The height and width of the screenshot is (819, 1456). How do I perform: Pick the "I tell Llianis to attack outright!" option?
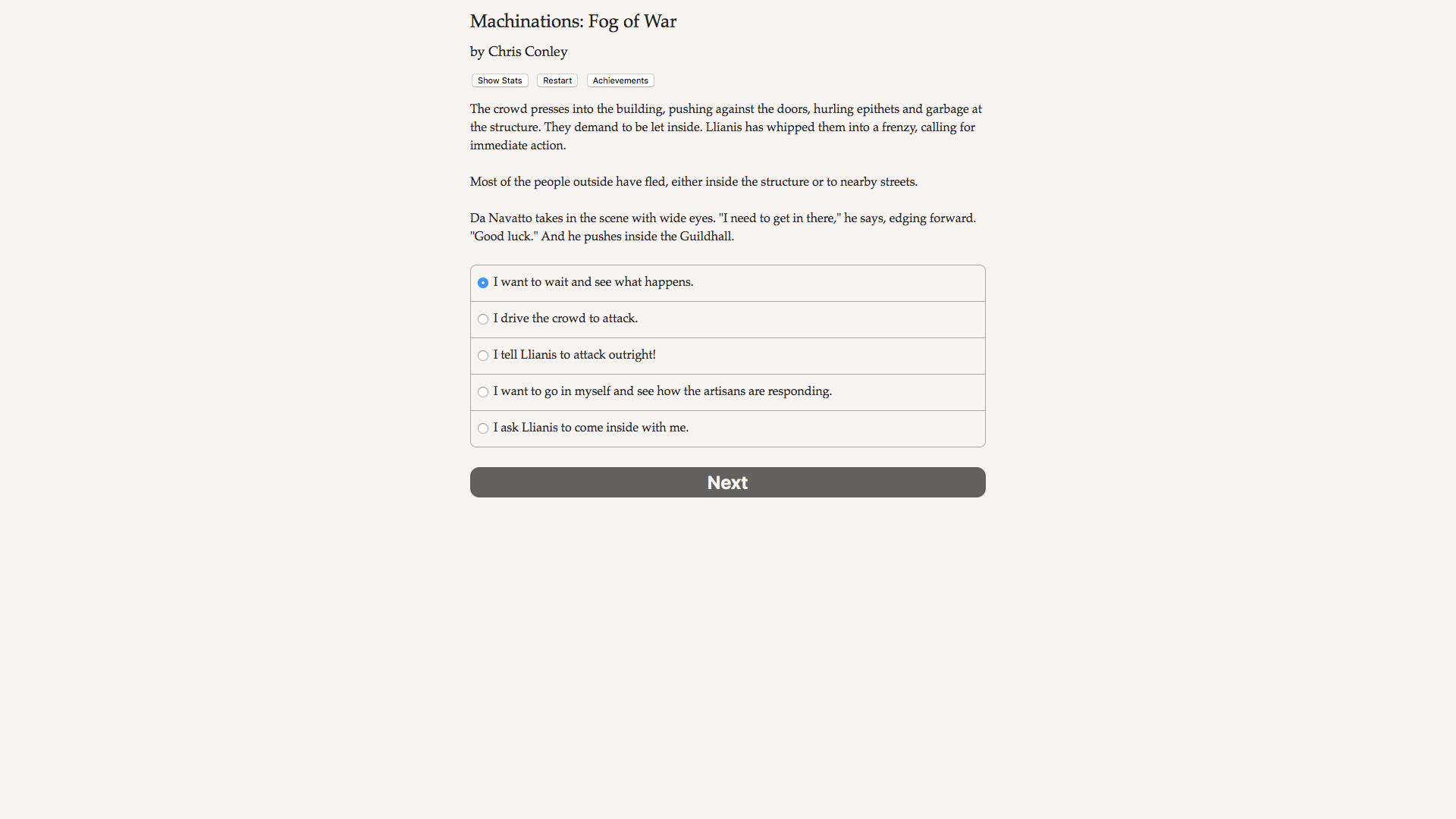click(574, 355)
